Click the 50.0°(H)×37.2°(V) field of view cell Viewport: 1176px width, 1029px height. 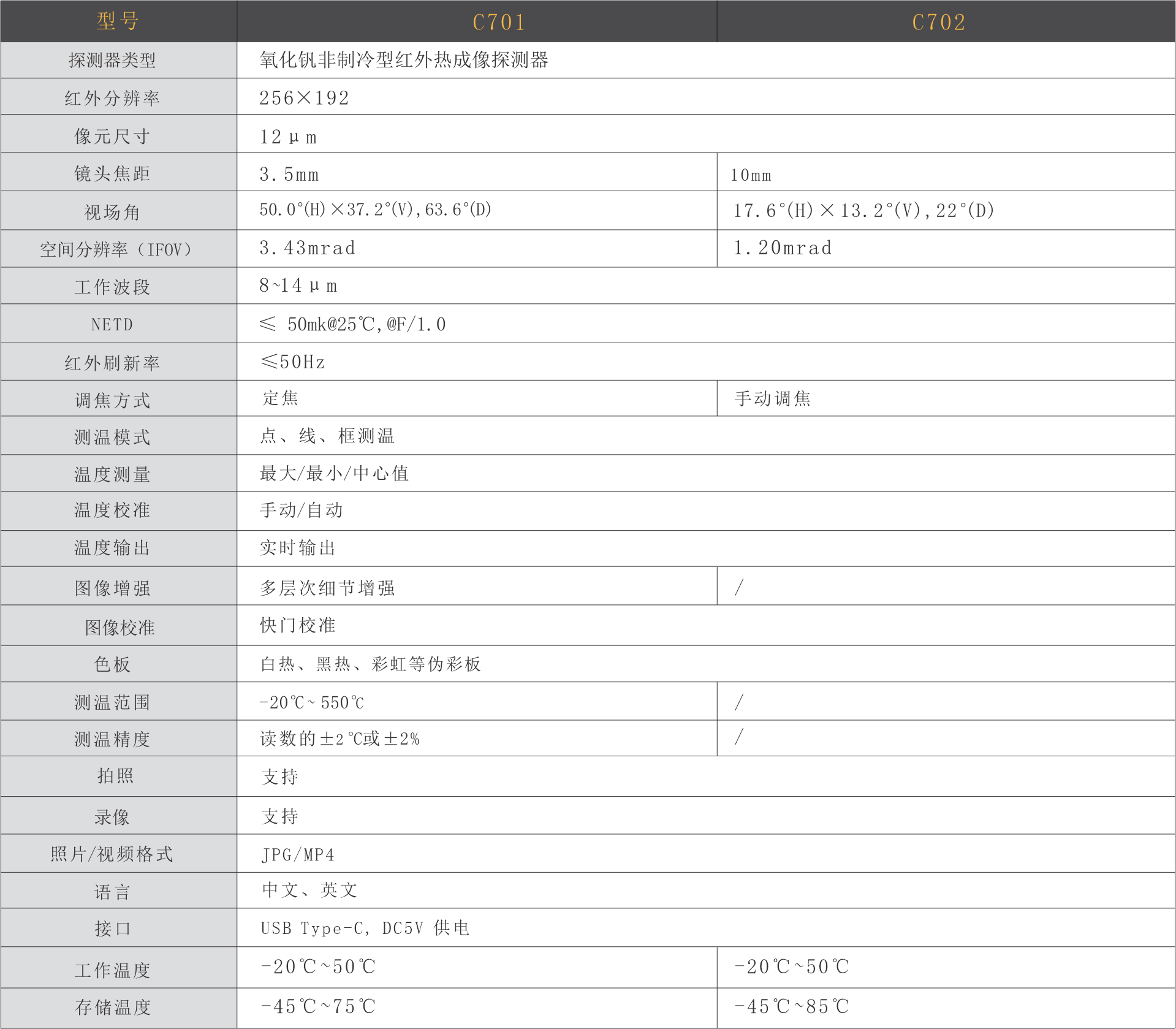[477, 210]
